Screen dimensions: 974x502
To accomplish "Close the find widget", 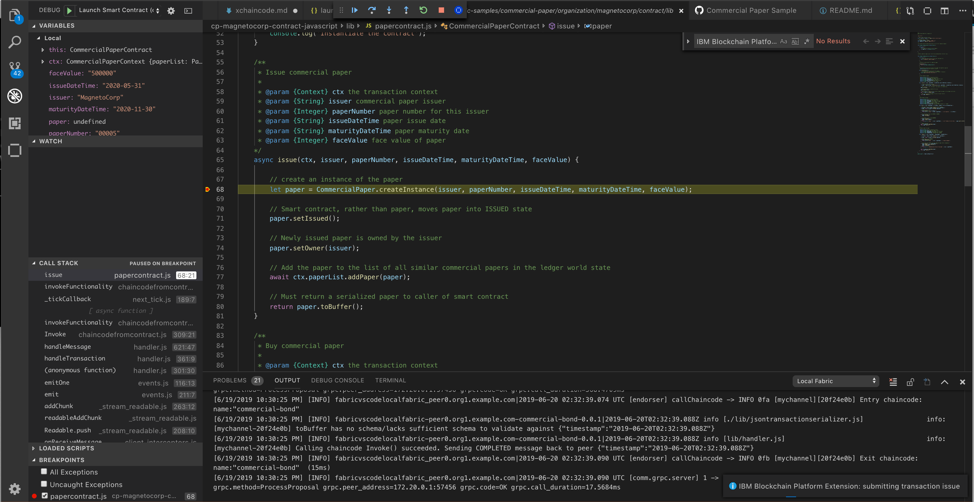I will [x=903, y=41].
